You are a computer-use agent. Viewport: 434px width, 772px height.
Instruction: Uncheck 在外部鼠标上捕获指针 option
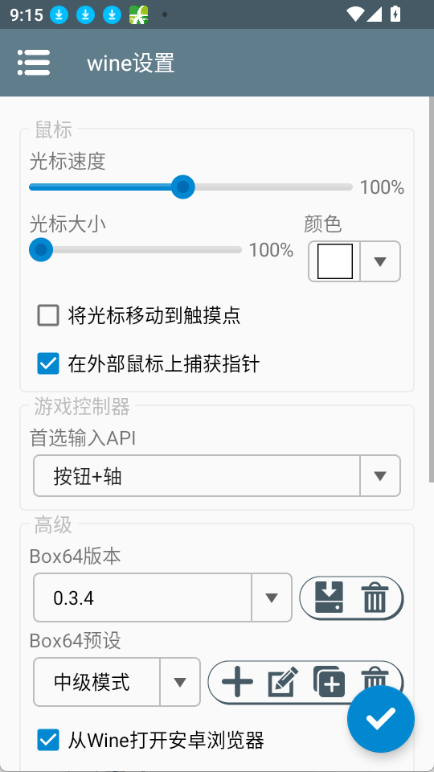click(x=48, y=364)
